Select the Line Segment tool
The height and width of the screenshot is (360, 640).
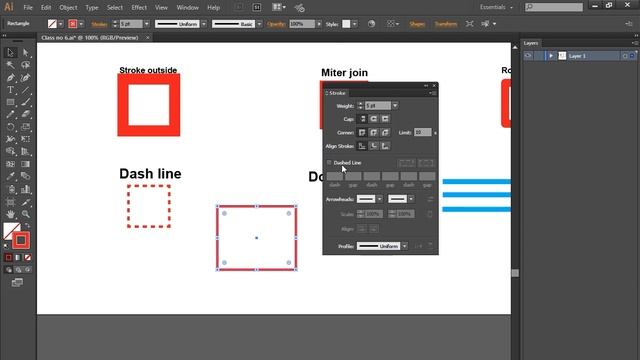pos(25,90)
